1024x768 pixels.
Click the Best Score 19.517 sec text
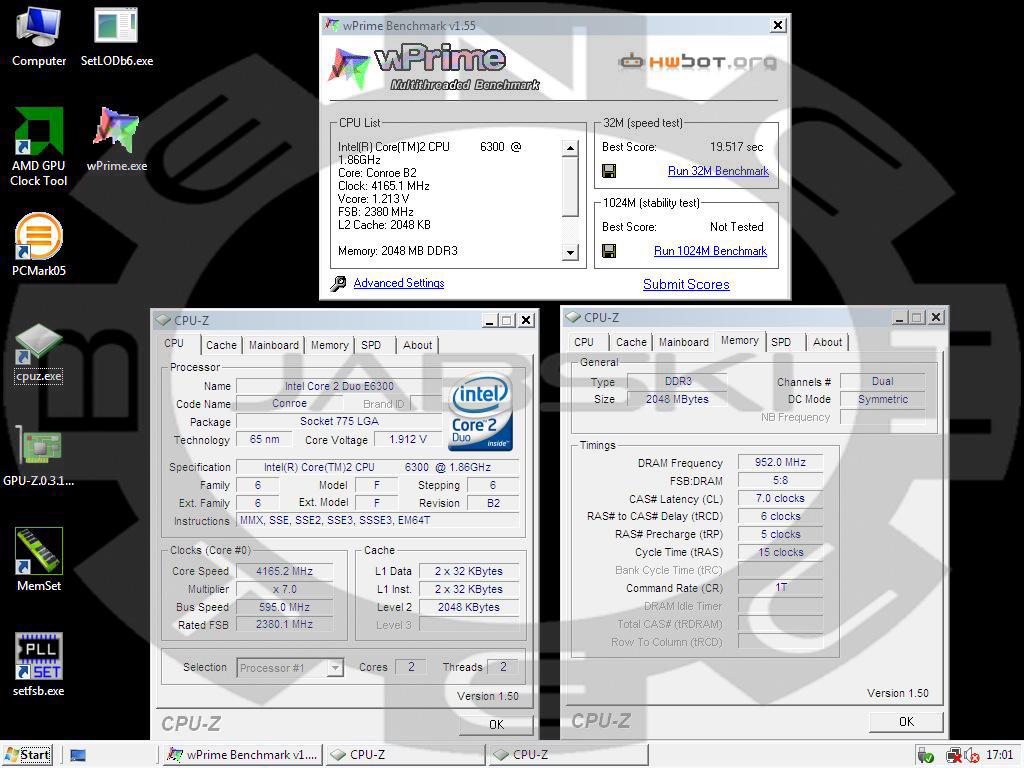click(x=736, y=147)
